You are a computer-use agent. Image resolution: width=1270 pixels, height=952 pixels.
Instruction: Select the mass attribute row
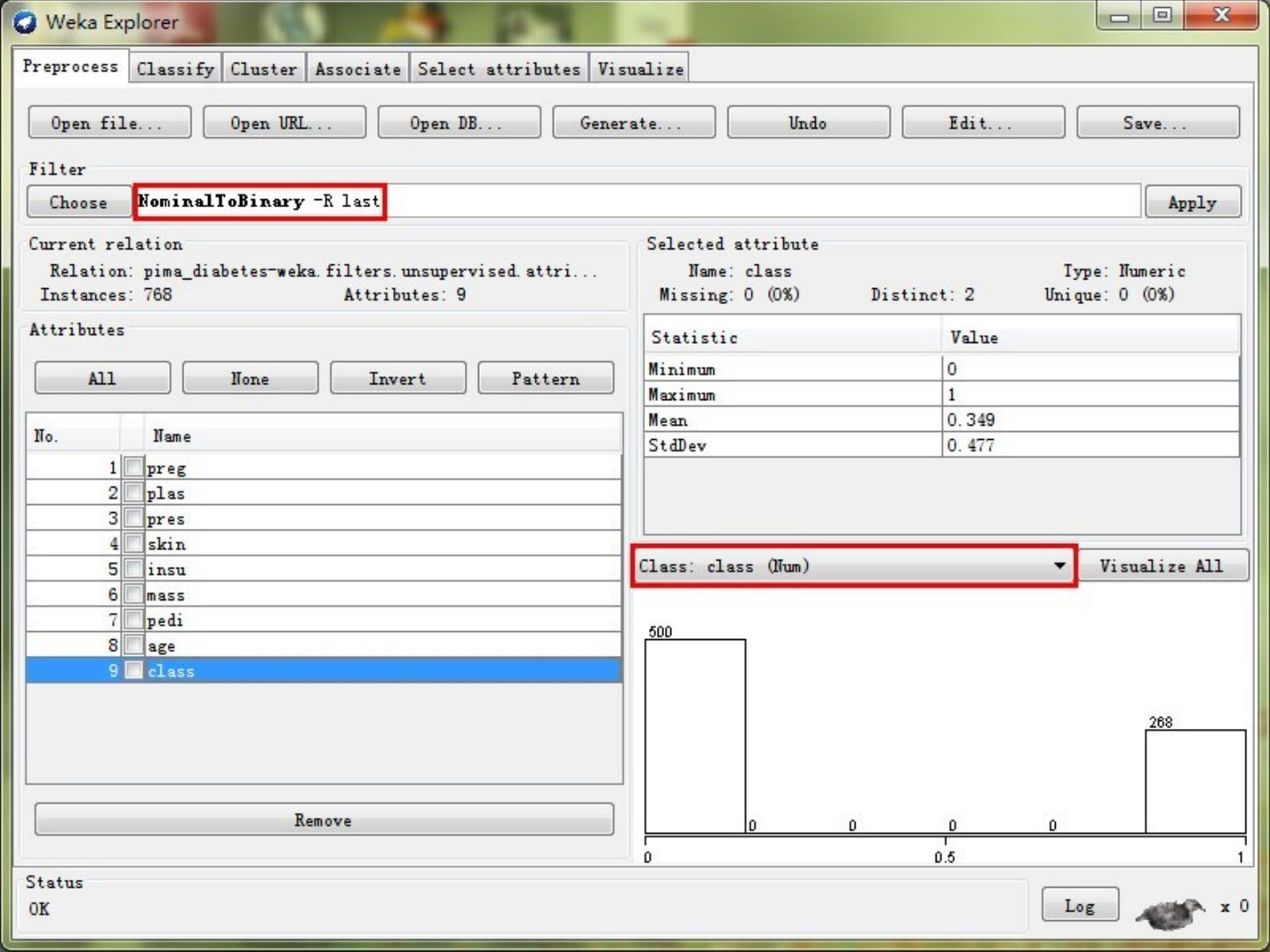click(353, 595)
